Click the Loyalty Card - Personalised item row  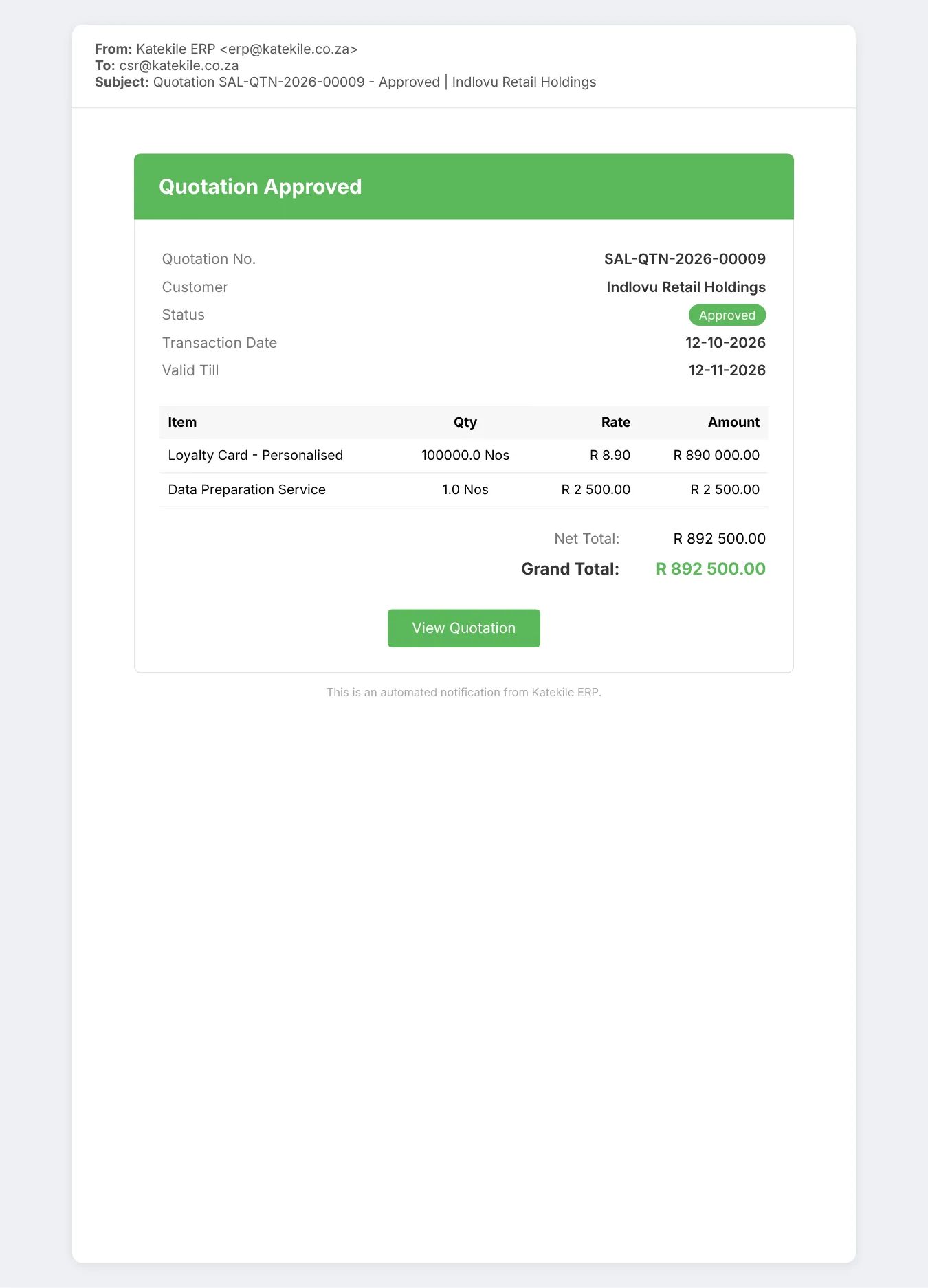pos(464,456)
